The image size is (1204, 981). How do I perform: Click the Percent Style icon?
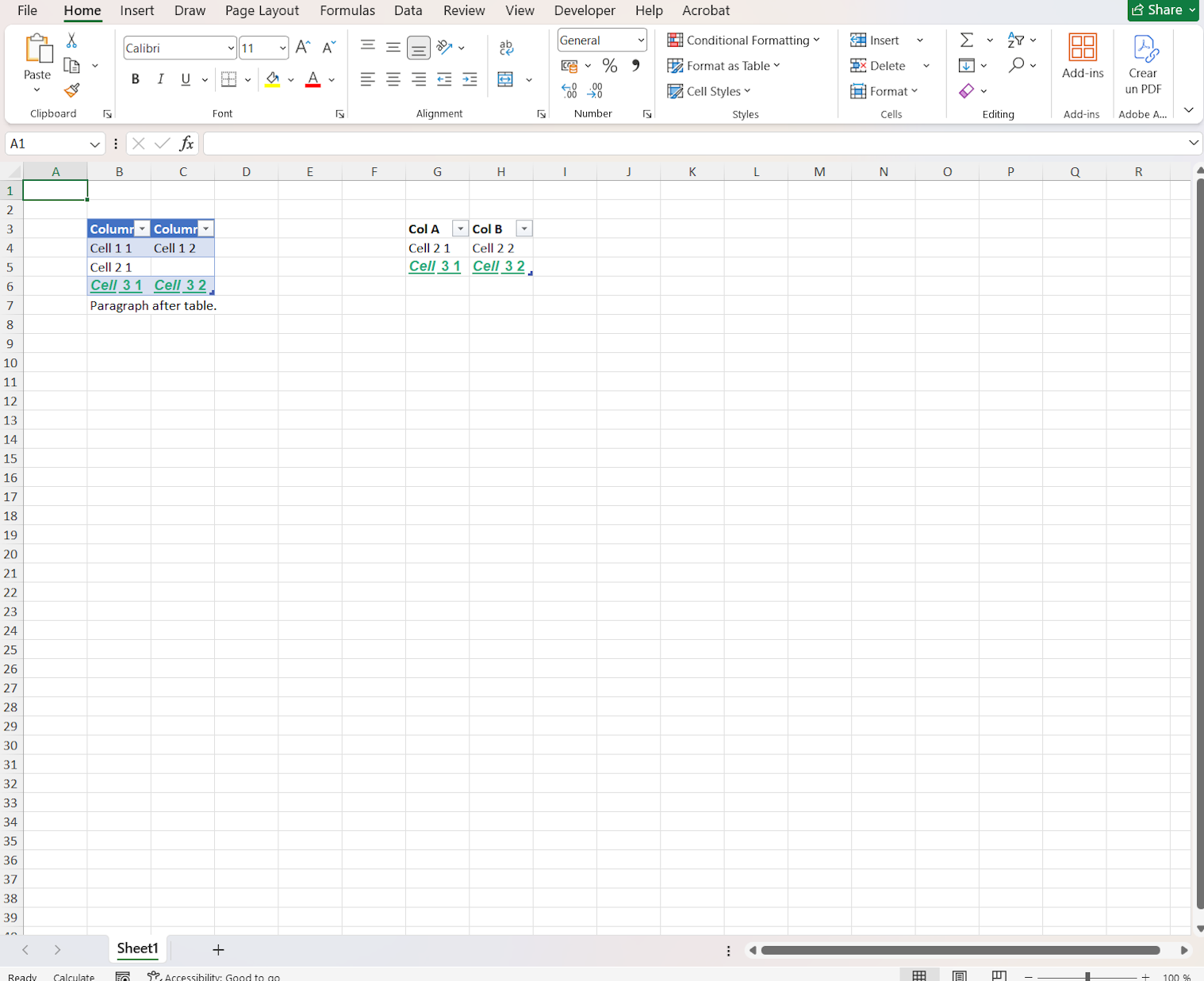[x=609, y=66]
